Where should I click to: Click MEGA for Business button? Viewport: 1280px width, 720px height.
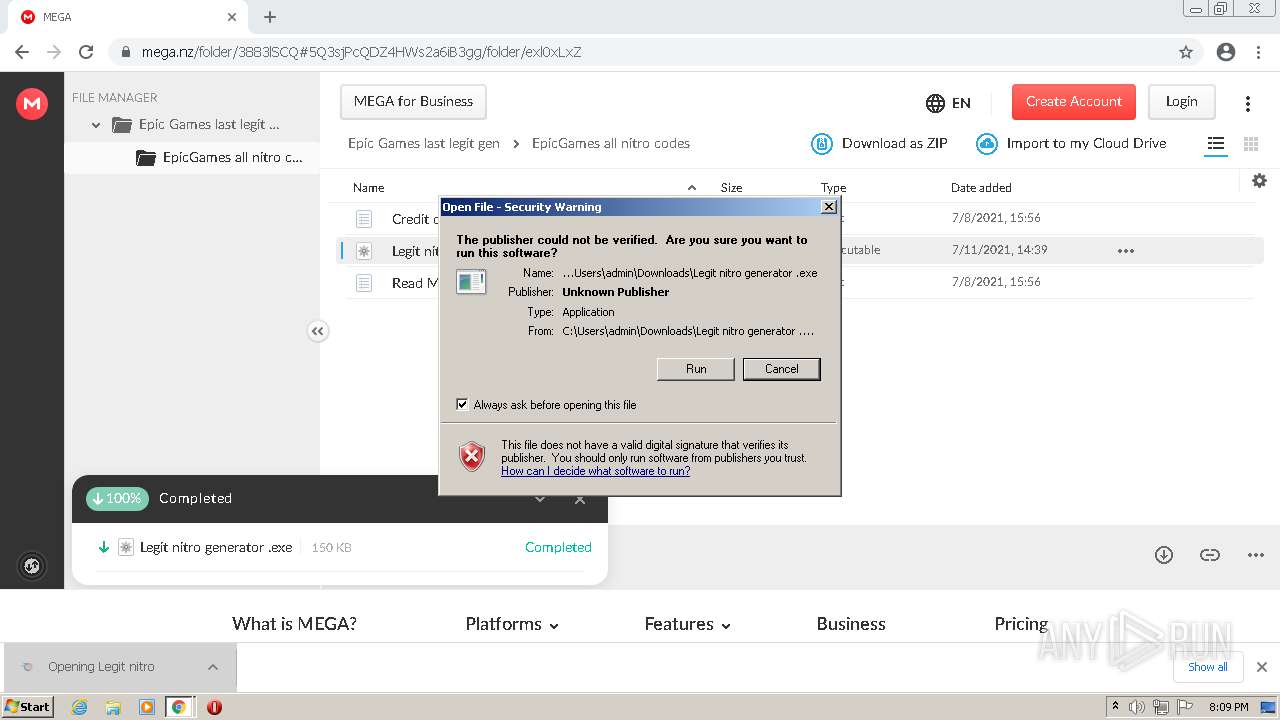[x=413, y=102]
